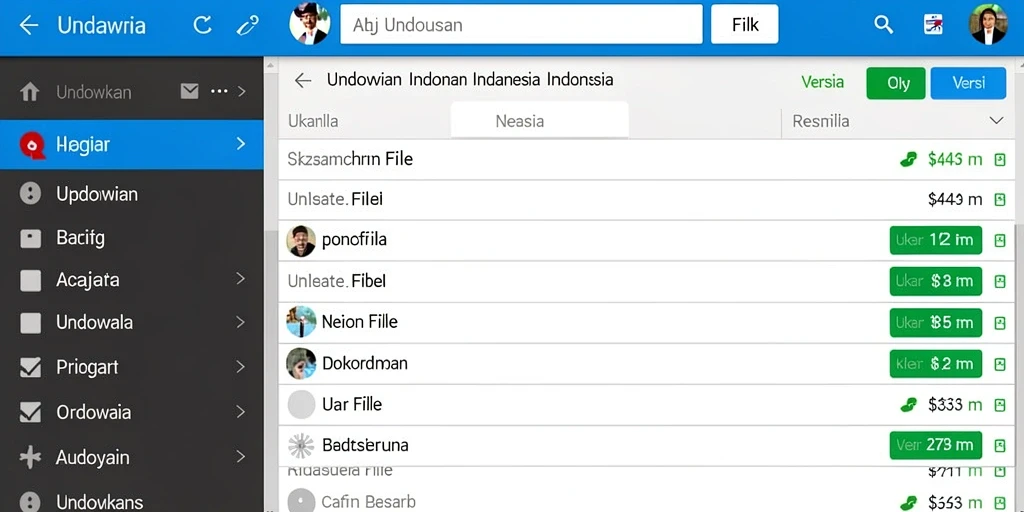Expand the Undowala sidebar chevron

(241, 322)
